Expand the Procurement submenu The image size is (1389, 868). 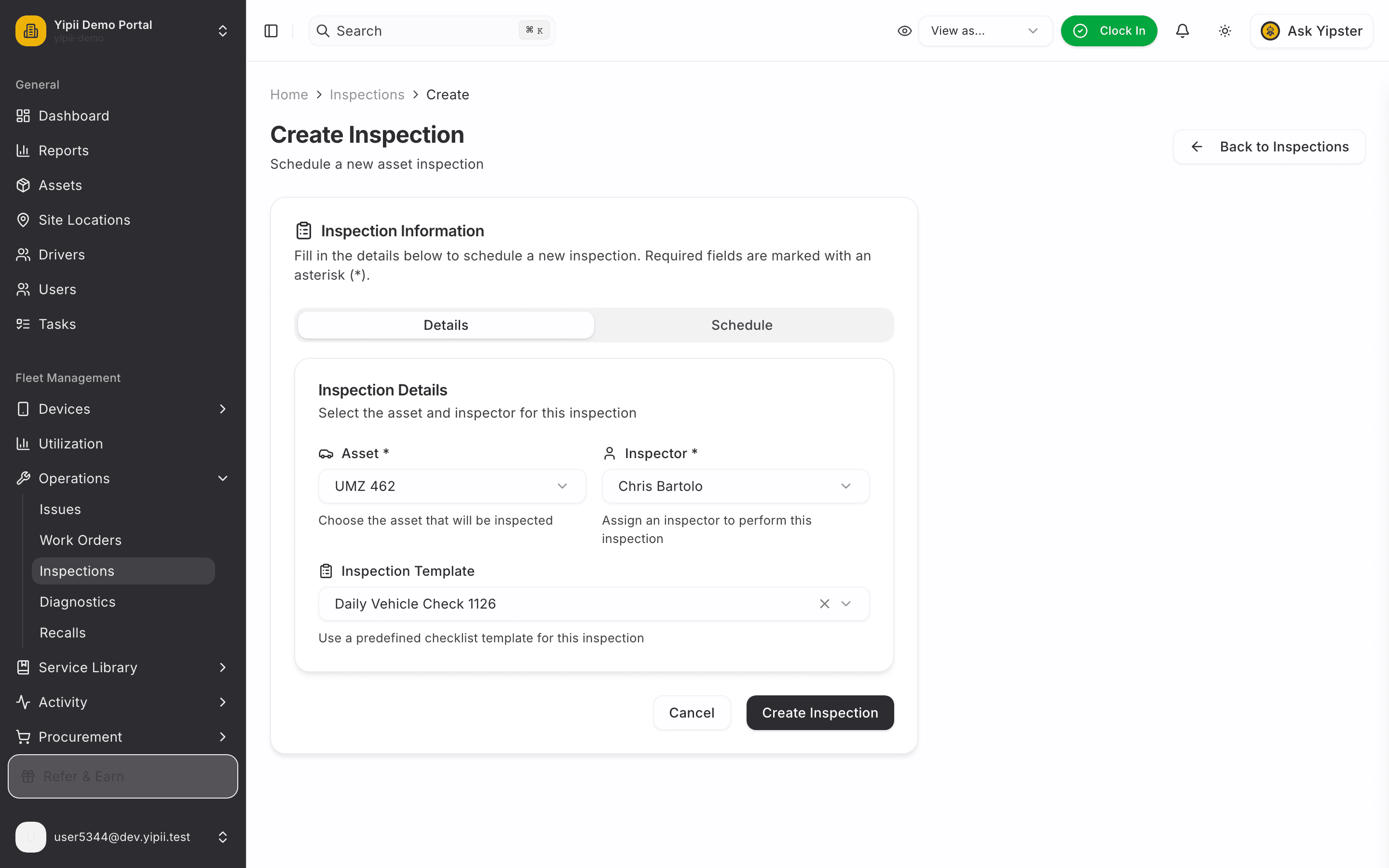(x=223, y=736)
